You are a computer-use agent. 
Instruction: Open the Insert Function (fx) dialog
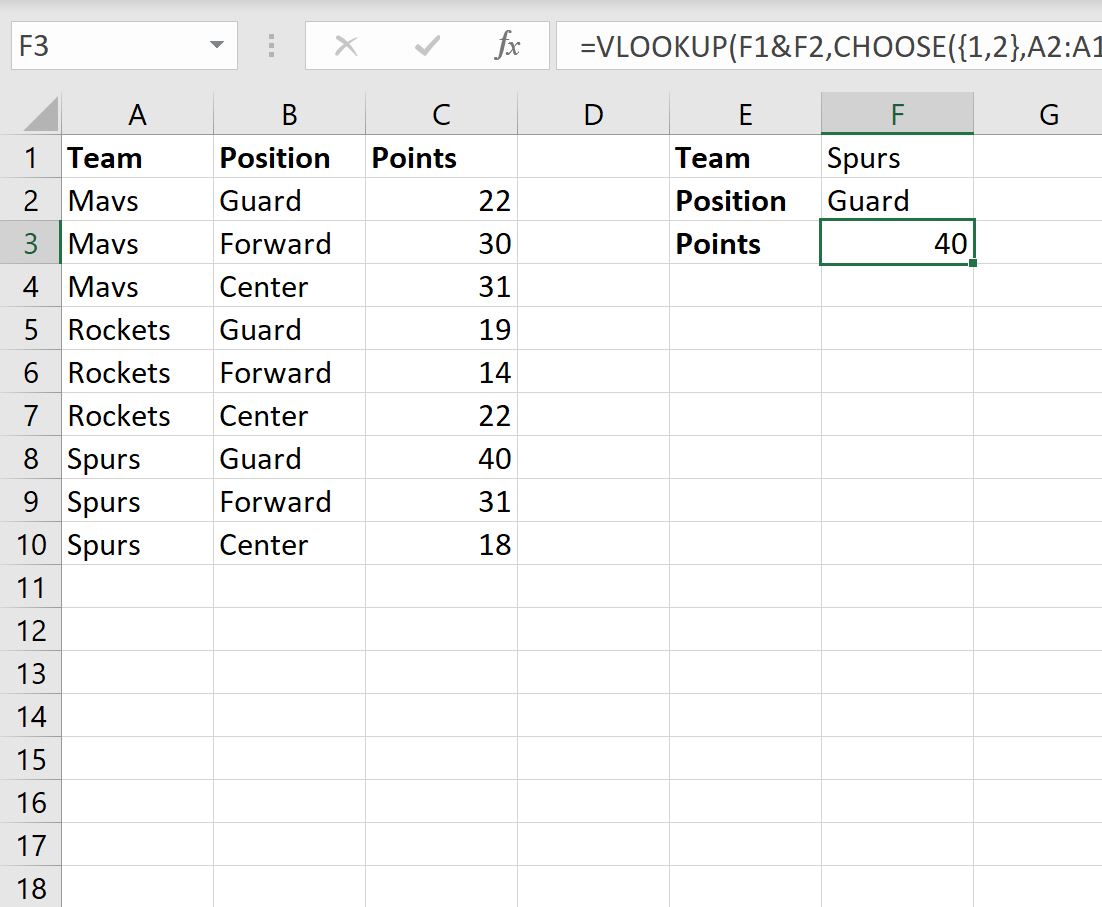[x=507, y=46]
